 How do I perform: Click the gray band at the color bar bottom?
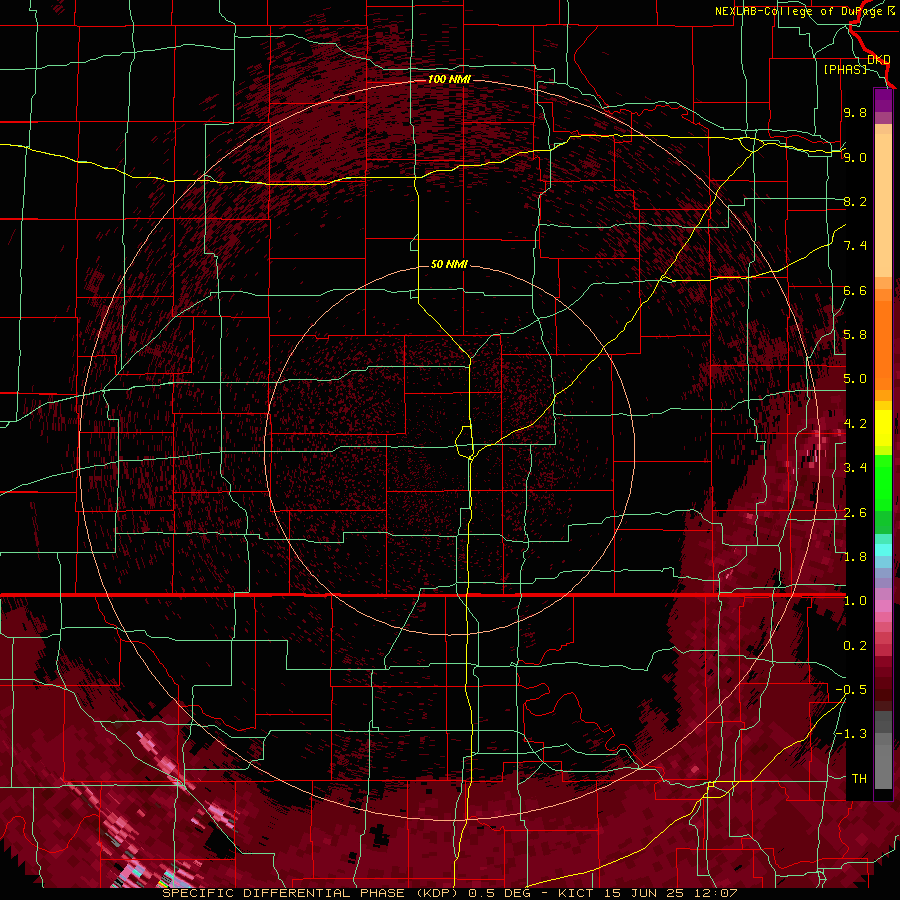point(883,763)
